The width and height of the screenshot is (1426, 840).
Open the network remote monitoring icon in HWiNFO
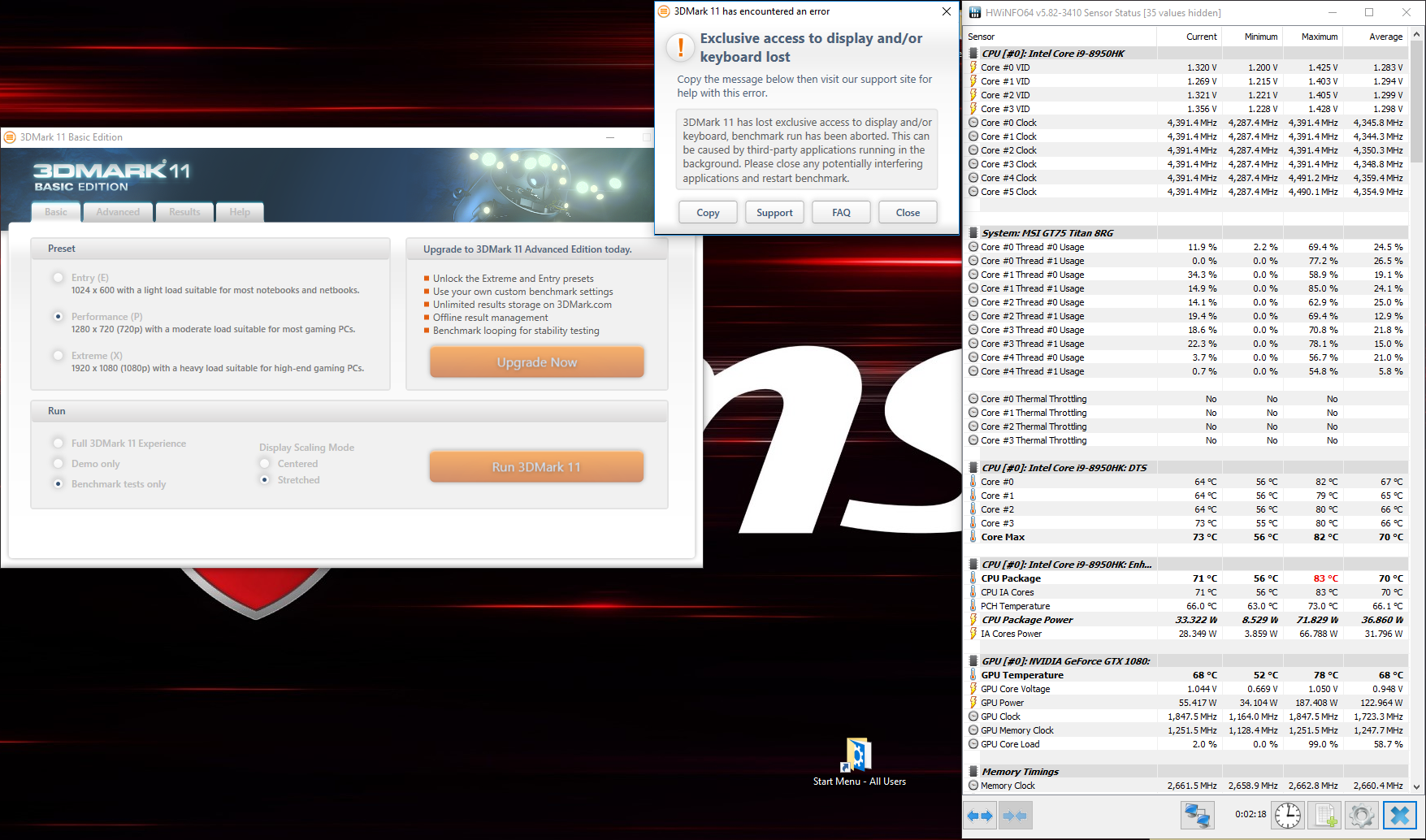point(1197,815)
